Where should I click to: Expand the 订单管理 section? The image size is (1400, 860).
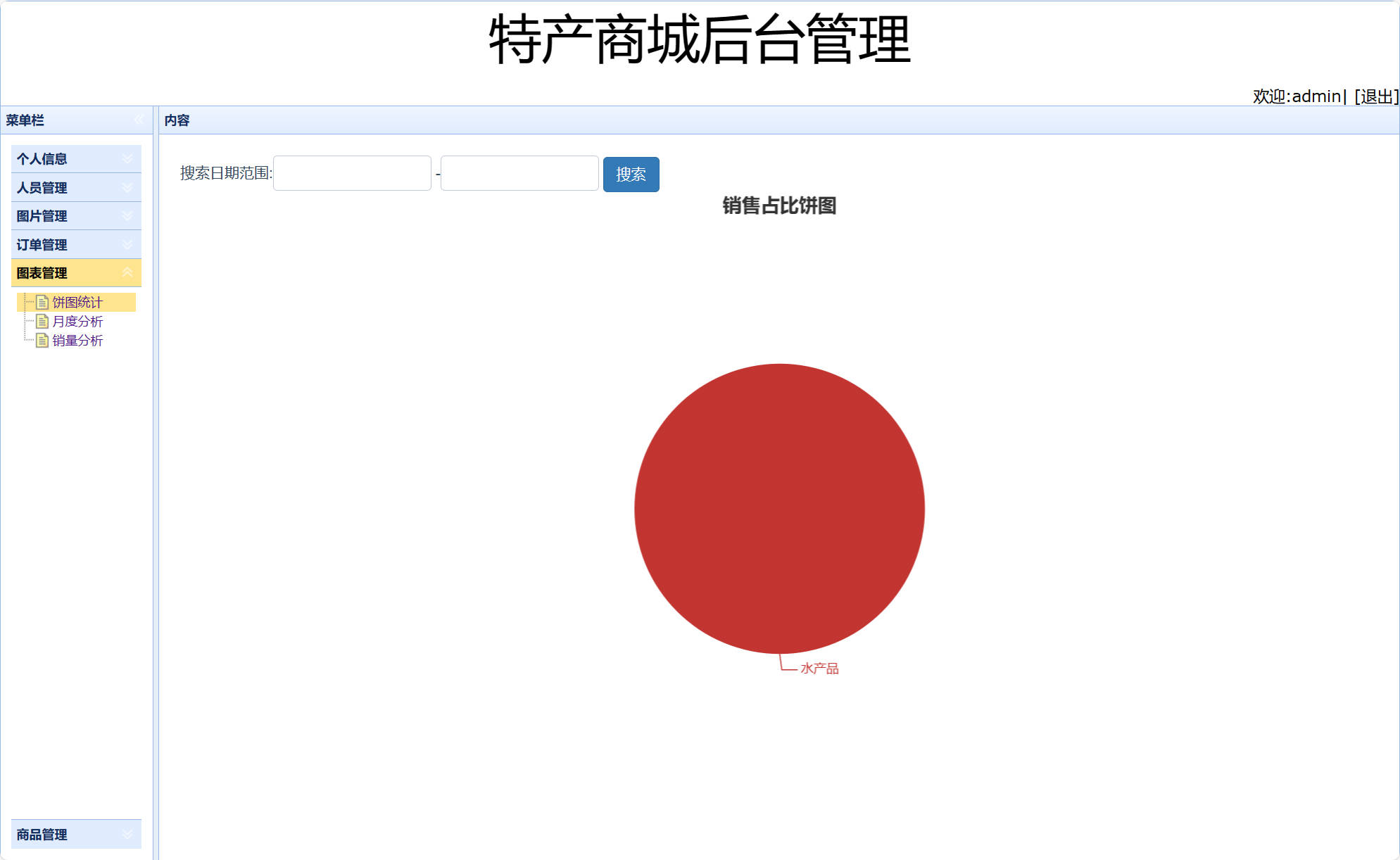coord(127,244)
